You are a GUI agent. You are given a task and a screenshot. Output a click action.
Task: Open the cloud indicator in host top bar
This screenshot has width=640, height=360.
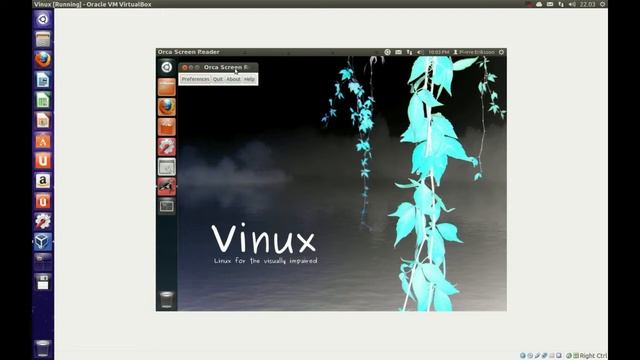(539, 4)
